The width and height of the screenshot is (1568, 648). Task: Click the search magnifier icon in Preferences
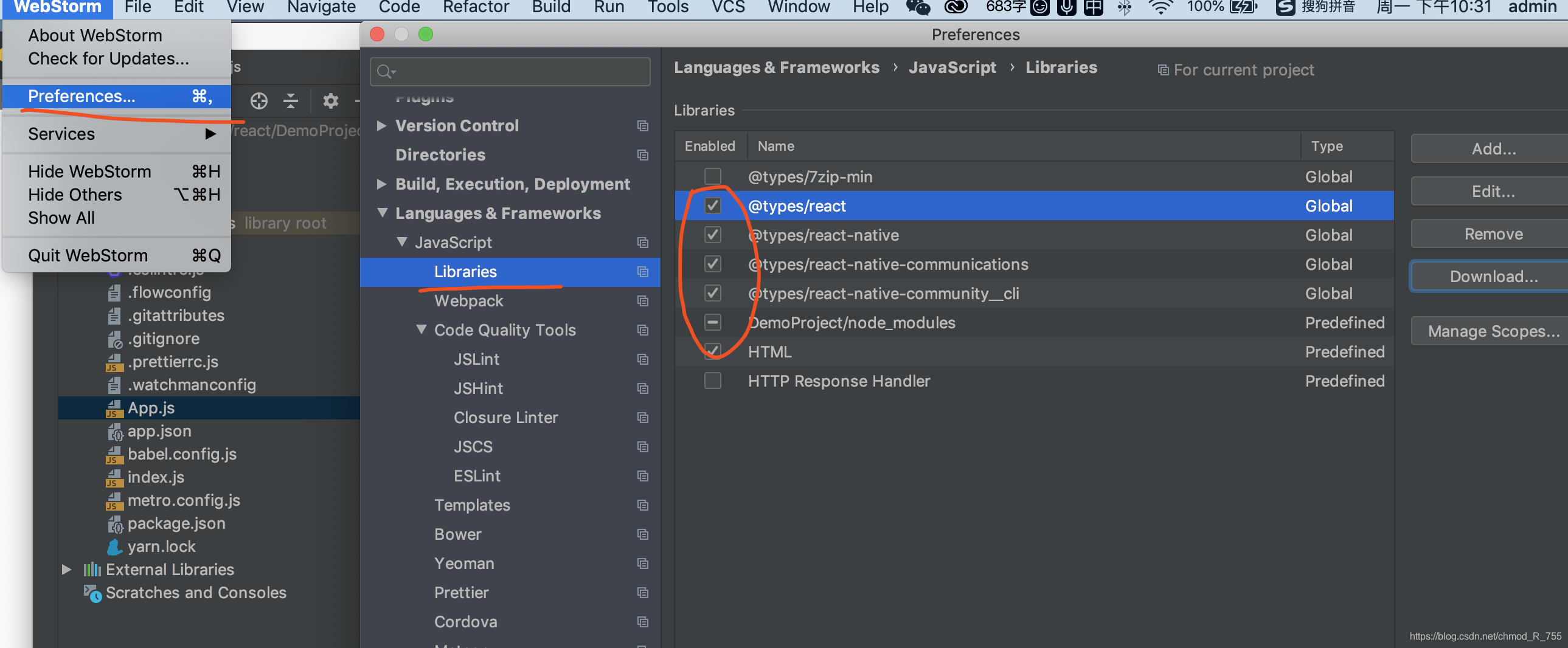(x=383, y=72)
